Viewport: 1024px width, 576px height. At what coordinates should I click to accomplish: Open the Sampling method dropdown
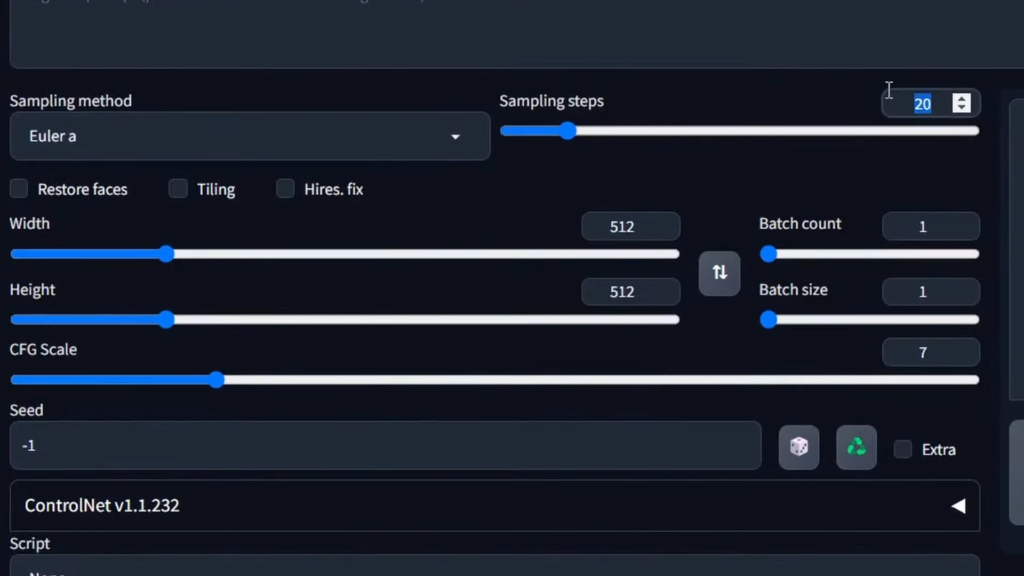tap(455, 136)
